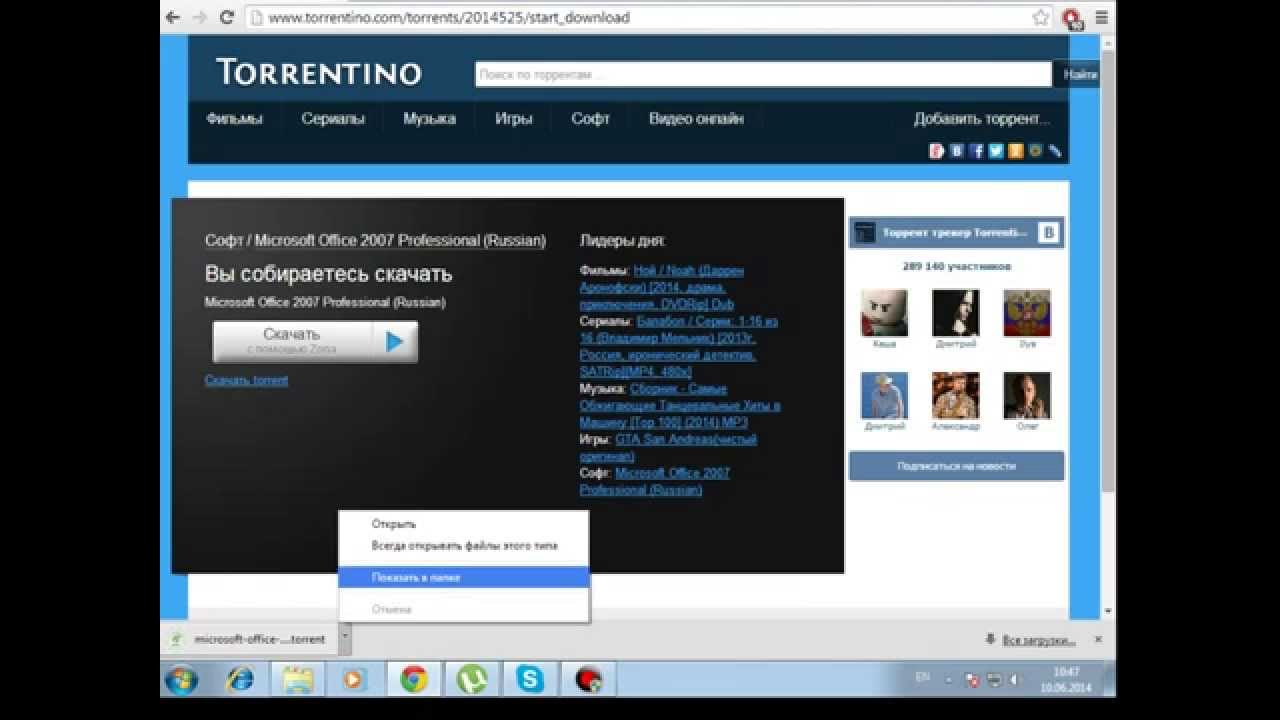Click the top-row Дмитрий avatar with hat
The height and width of the screenshot is (720, 1280).
click(955, 312)
